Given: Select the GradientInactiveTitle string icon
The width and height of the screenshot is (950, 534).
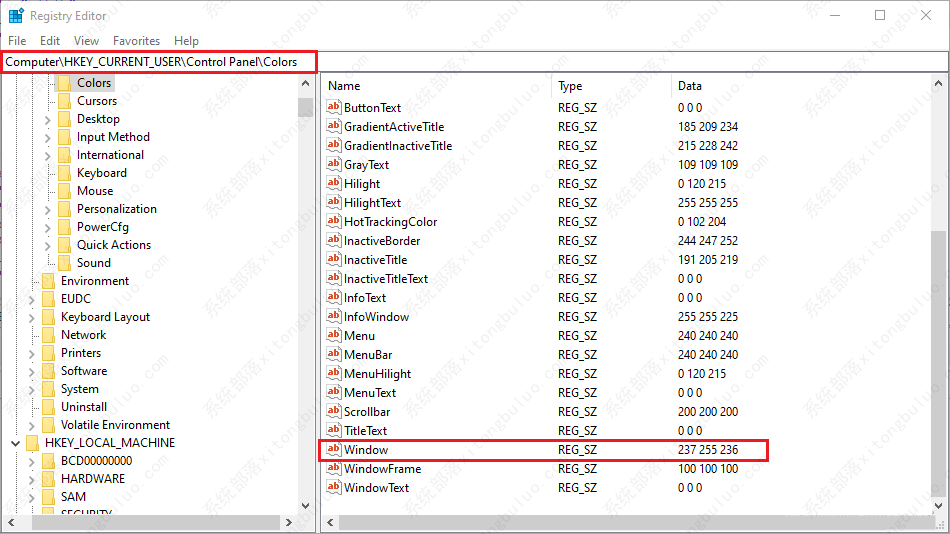Looking at the screenshot, I should (333, 145).
